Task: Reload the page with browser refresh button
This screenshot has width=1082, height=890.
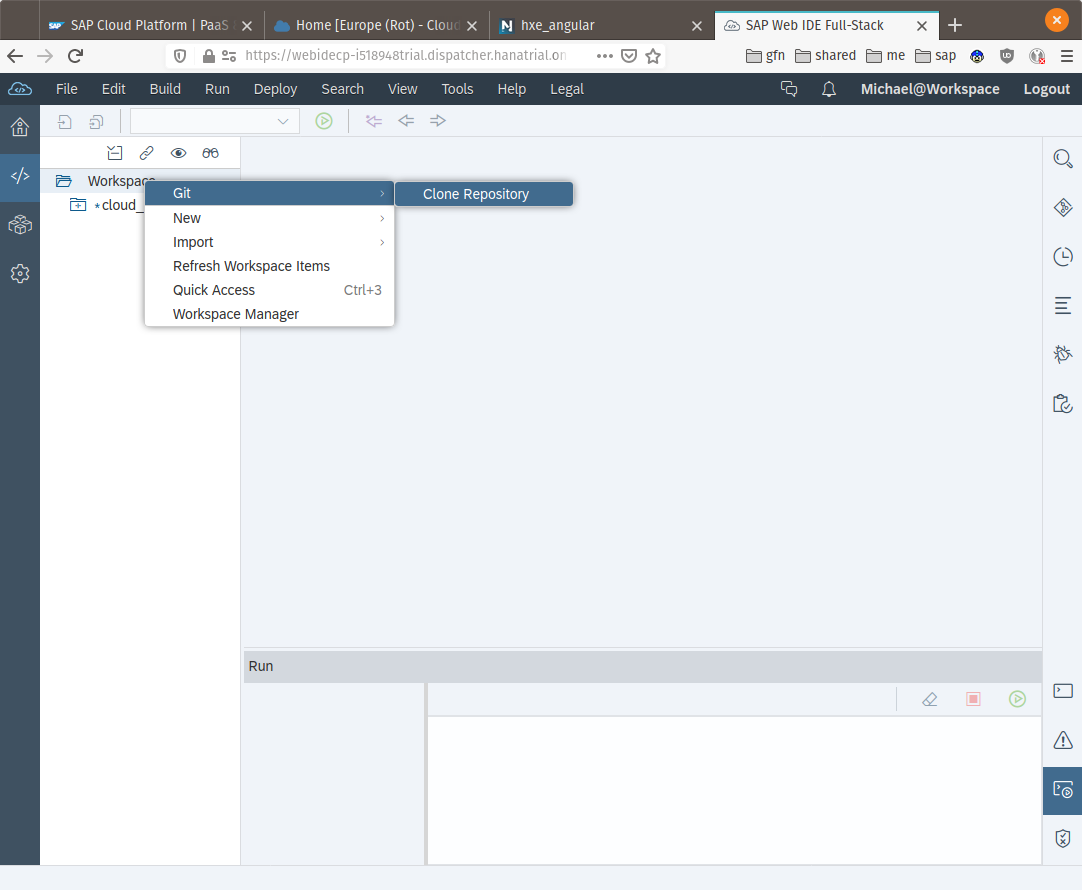Action: [75, 56]
